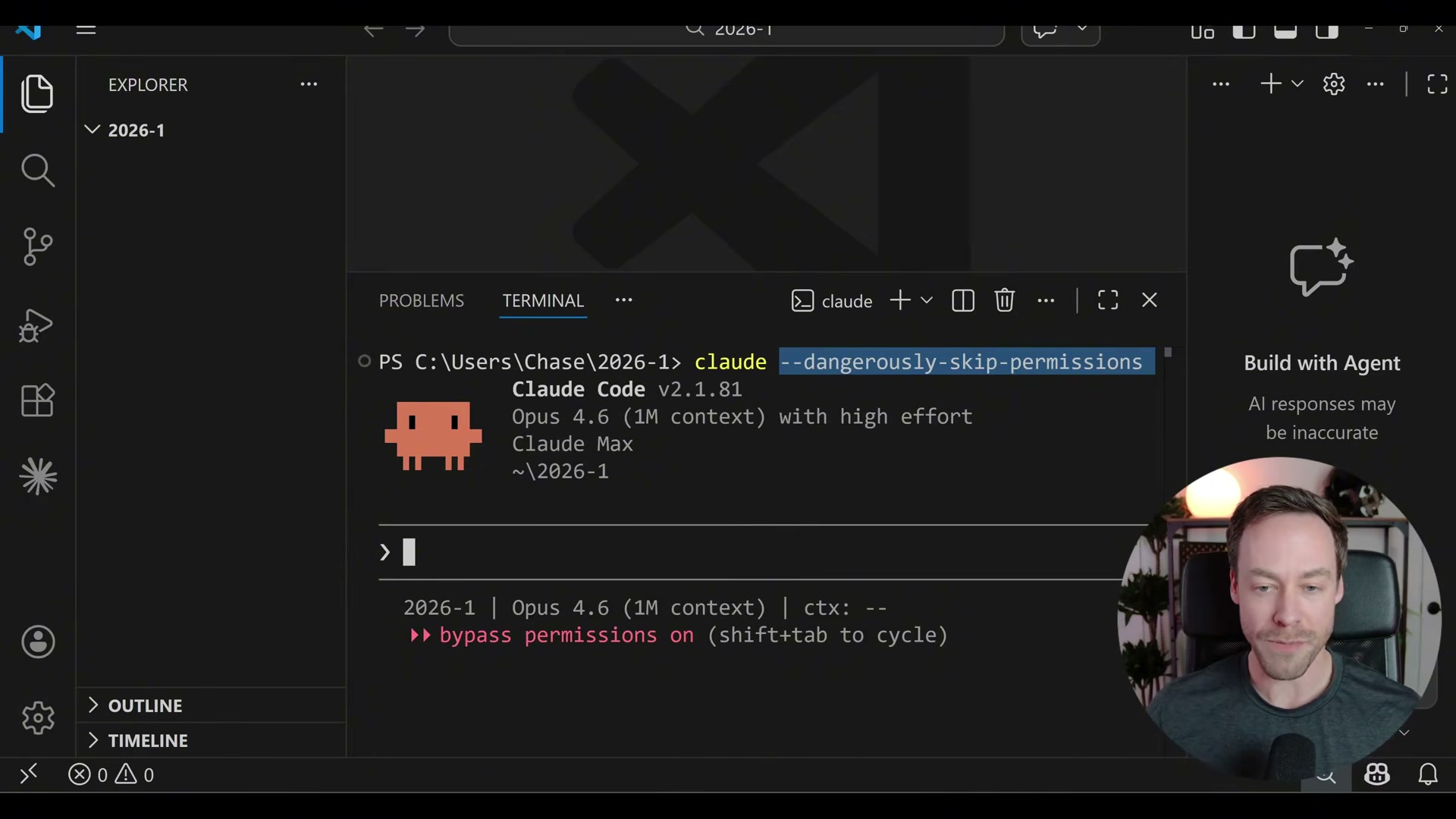Open the Explorer view in activity bar
1456x819 pixels.
(37, 94)
